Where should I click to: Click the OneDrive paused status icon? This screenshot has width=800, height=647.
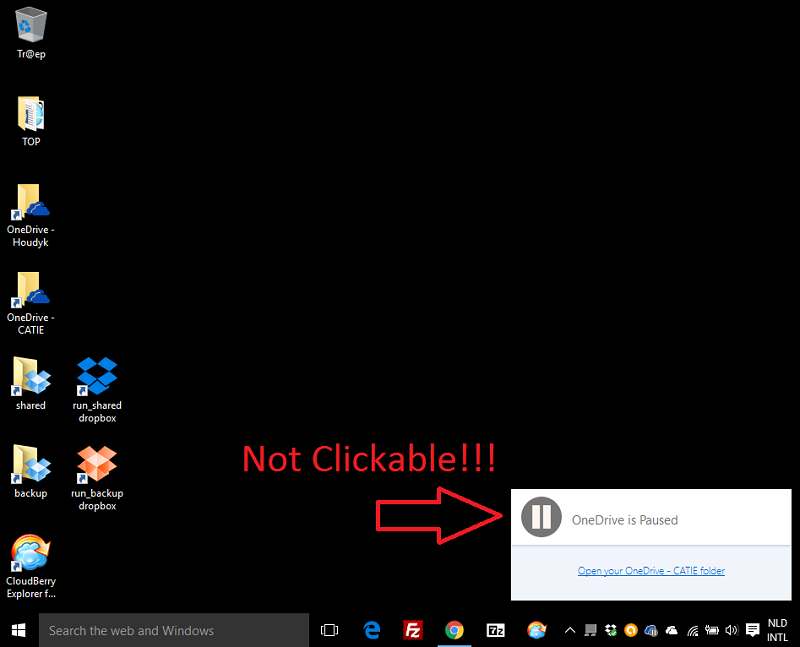(541, 518)
